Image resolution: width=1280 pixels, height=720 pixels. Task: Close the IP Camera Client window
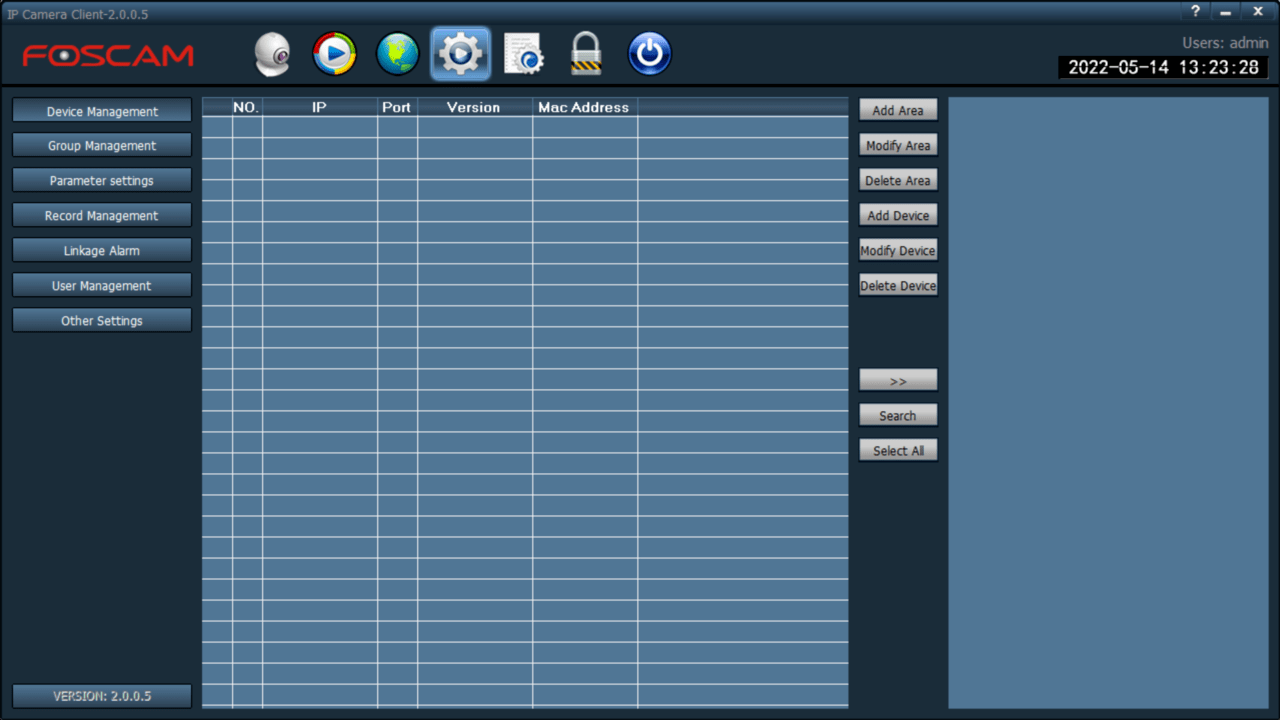click(x=1258, y=11)
